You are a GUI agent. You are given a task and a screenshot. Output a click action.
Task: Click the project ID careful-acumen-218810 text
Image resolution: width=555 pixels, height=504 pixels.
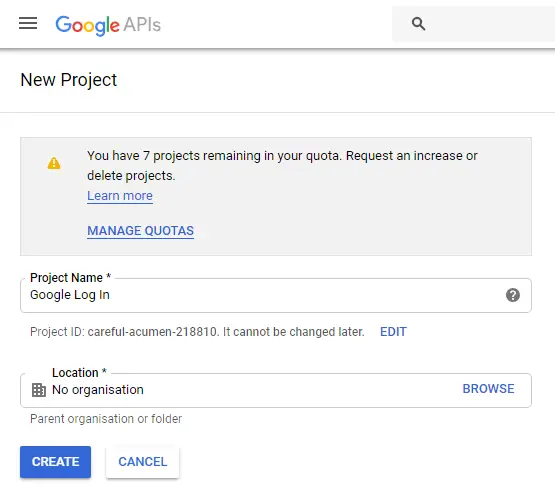[x=152, y=332]
